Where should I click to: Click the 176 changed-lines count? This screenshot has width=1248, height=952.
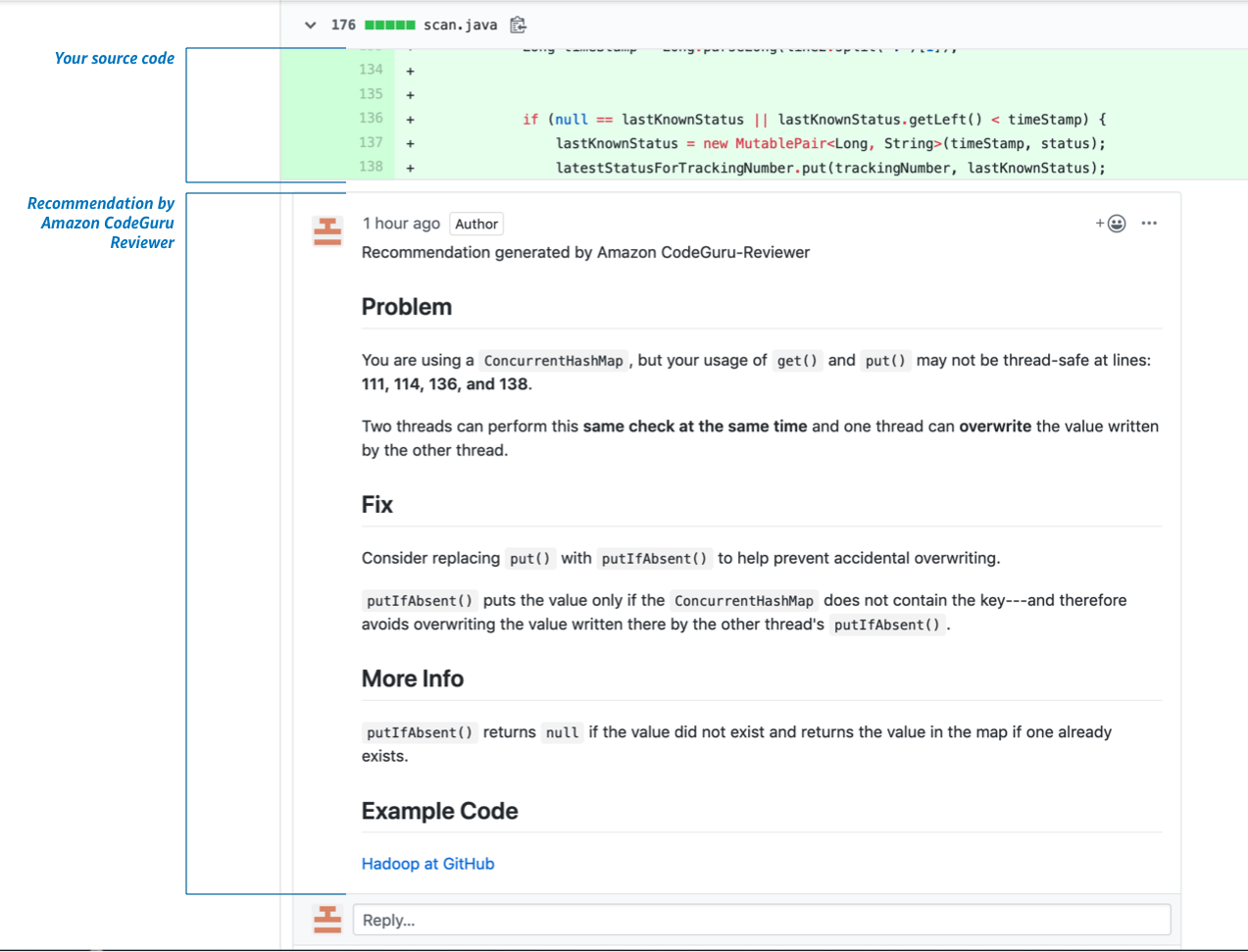click(343, 25)
